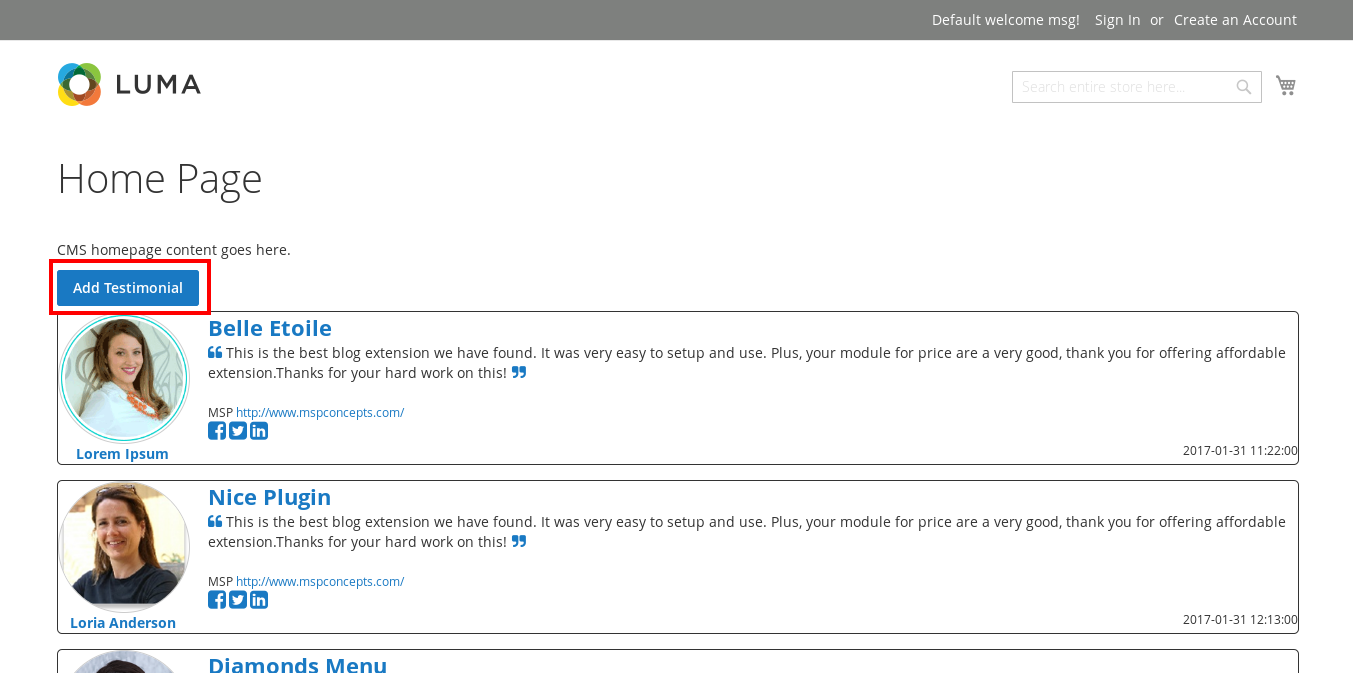Open the Create an Account link
The image size is (1353, 673).
1235,20
